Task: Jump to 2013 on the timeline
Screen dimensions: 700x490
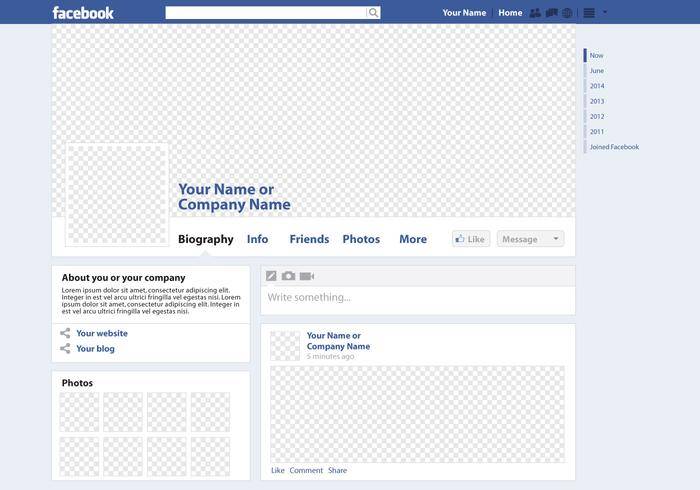Action: pos(597,101)
